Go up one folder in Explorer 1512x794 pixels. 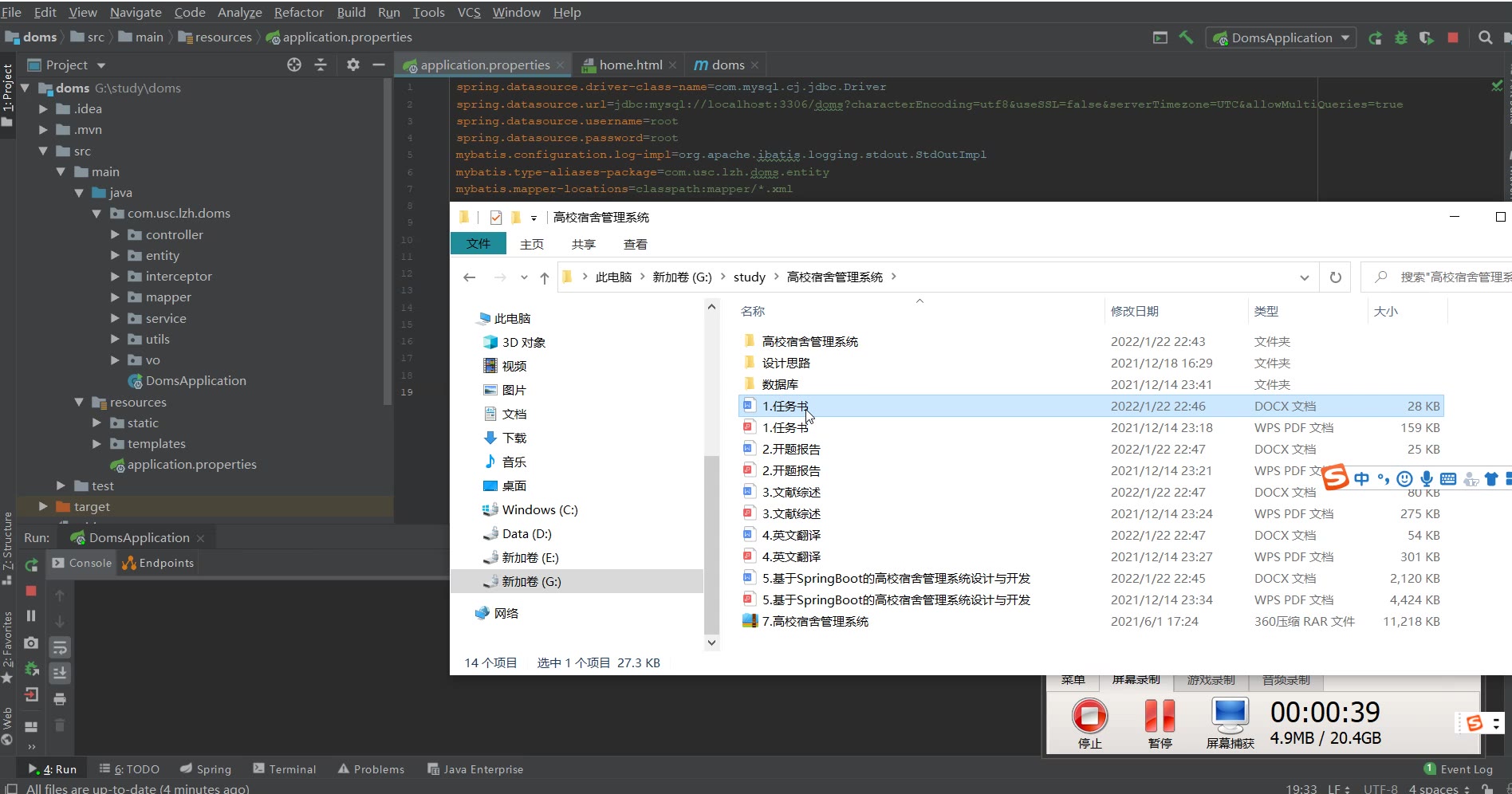[545, 277]
